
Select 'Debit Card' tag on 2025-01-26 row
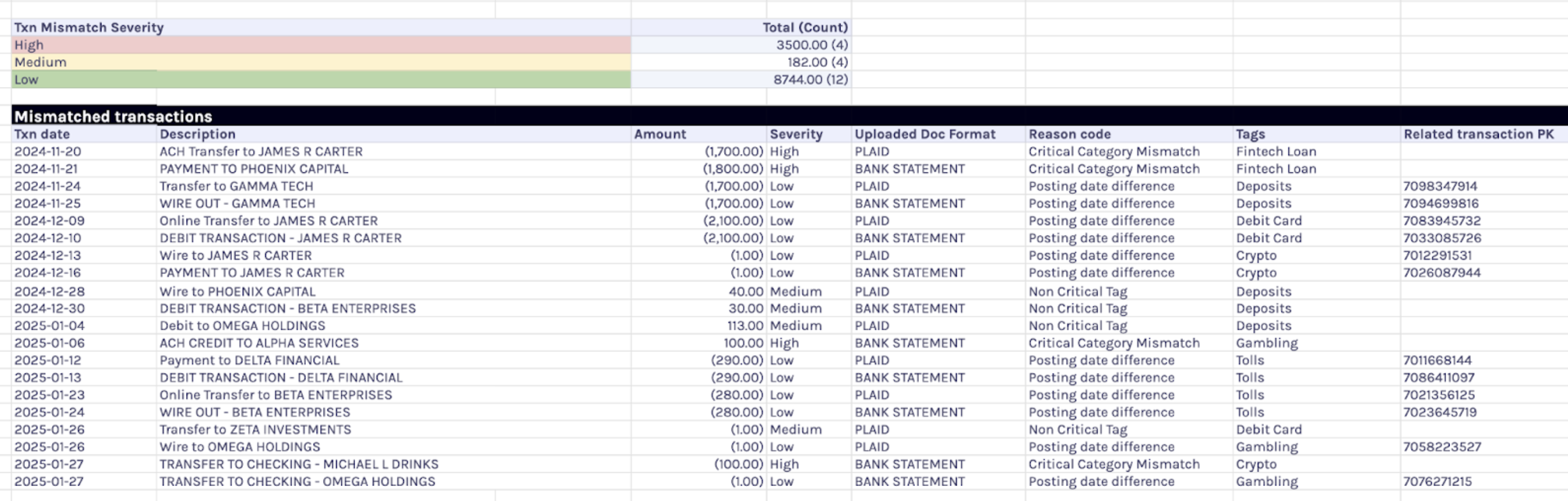pyautogui.click(x=1316, y=430)
